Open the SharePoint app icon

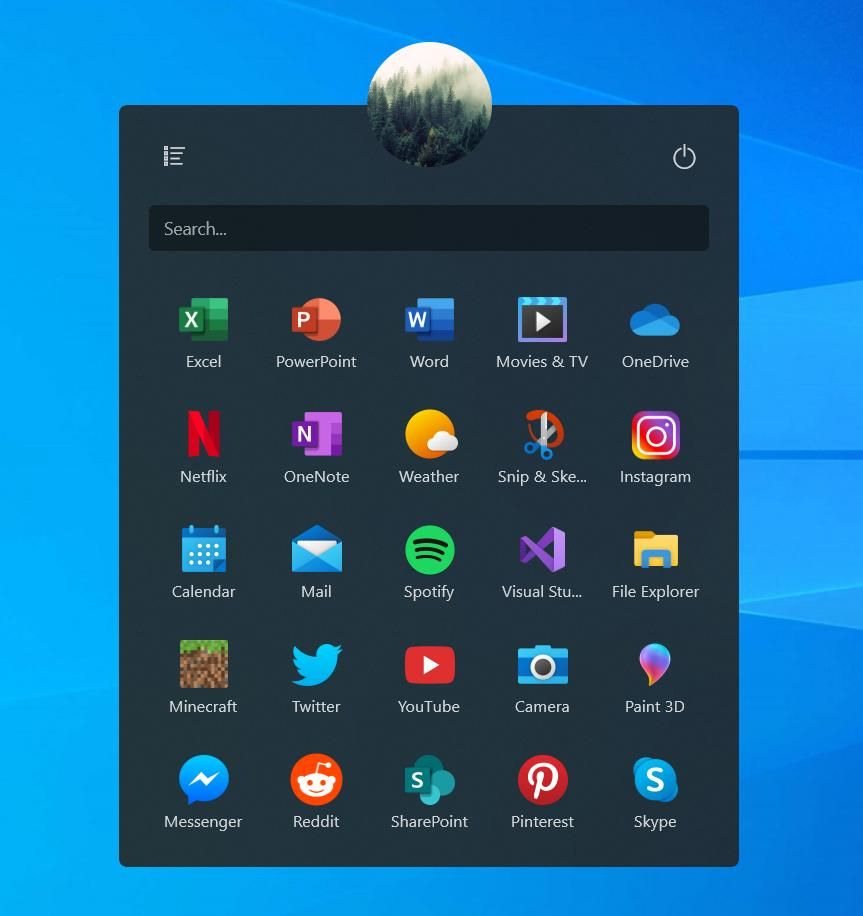click(x=429, y=780)
